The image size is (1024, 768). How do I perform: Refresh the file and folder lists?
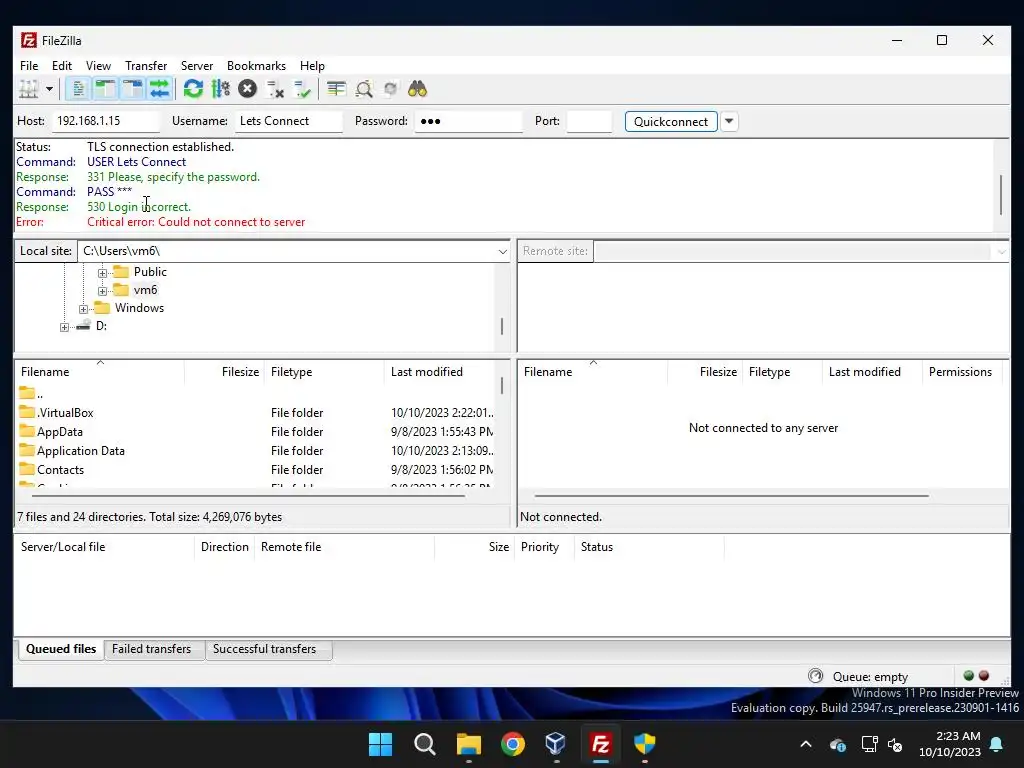point(193,89)
